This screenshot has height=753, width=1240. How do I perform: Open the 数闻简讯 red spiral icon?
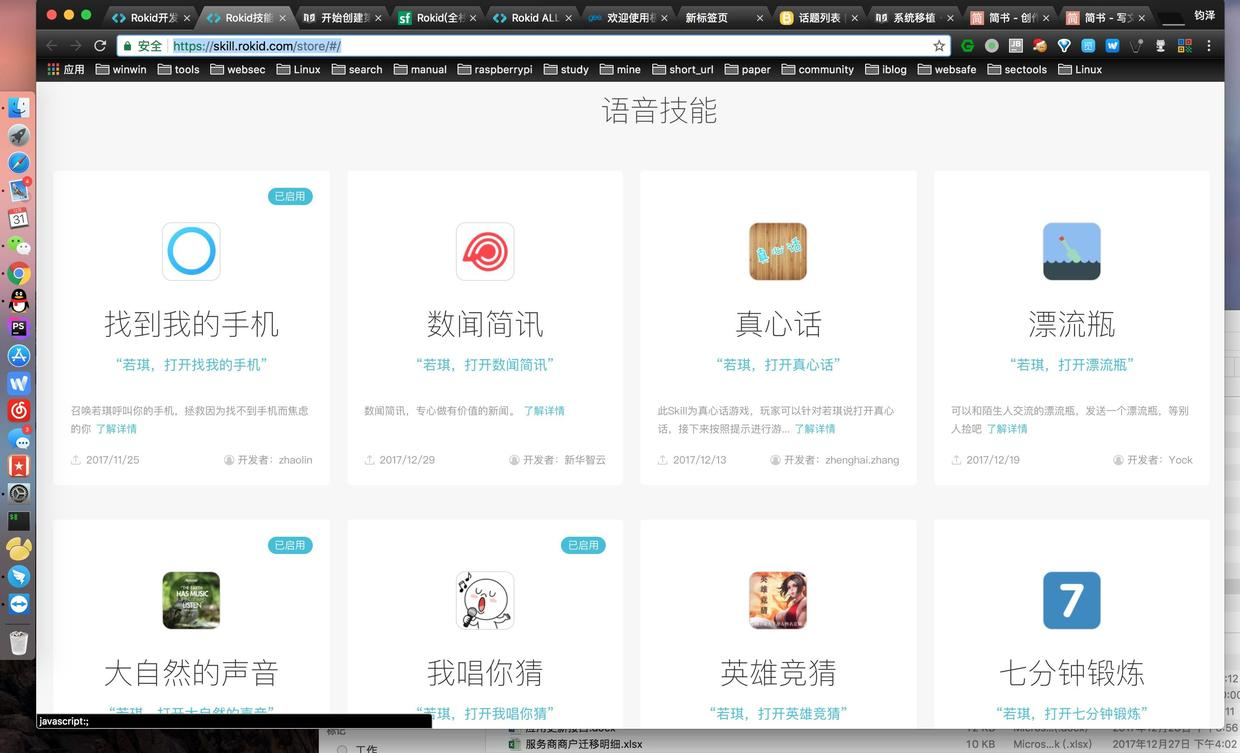[x=485, y=251]
